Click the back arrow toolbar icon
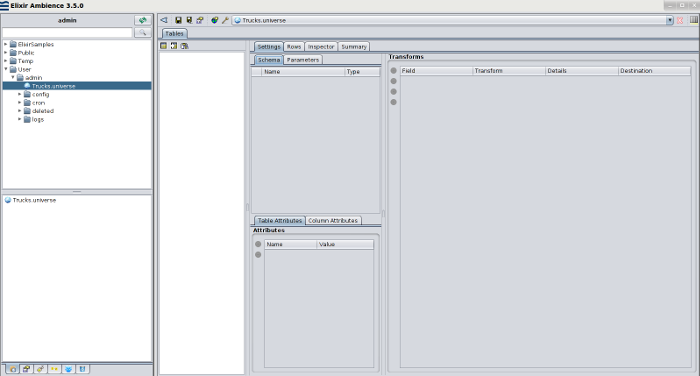 164,20
